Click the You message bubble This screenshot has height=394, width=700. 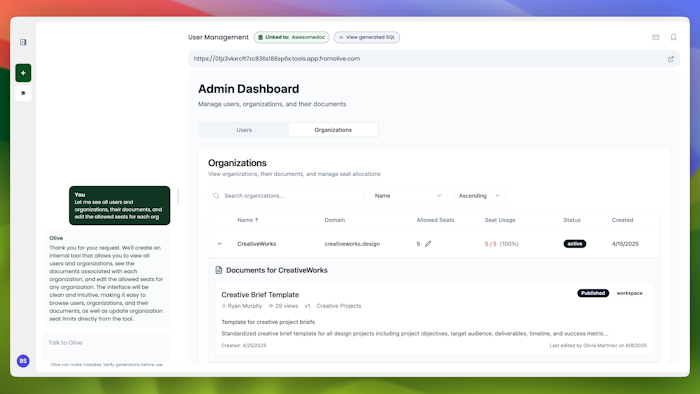point(120,206)
